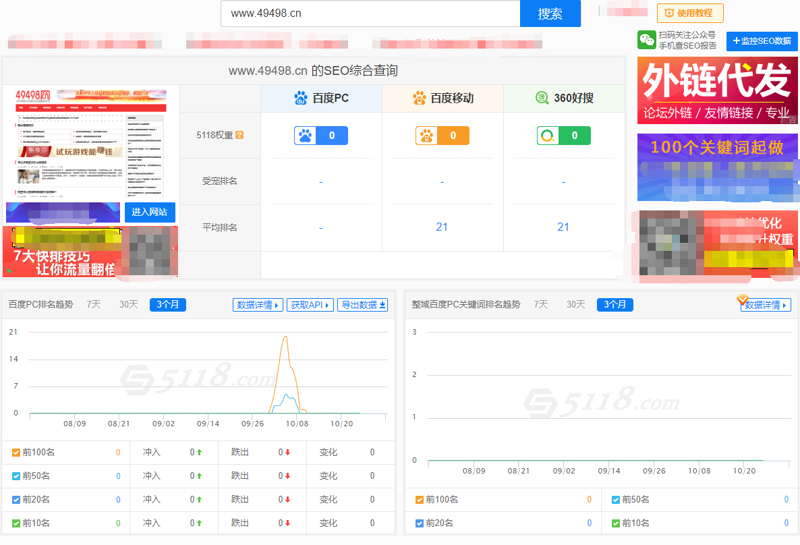Click the 平均排名 row label

click(x=219, y=227)
